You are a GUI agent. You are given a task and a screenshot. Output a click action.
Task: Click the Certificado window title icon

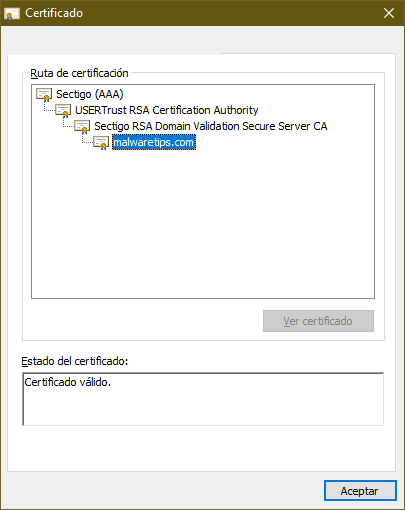pyautogui.click(x=12, y=13)
